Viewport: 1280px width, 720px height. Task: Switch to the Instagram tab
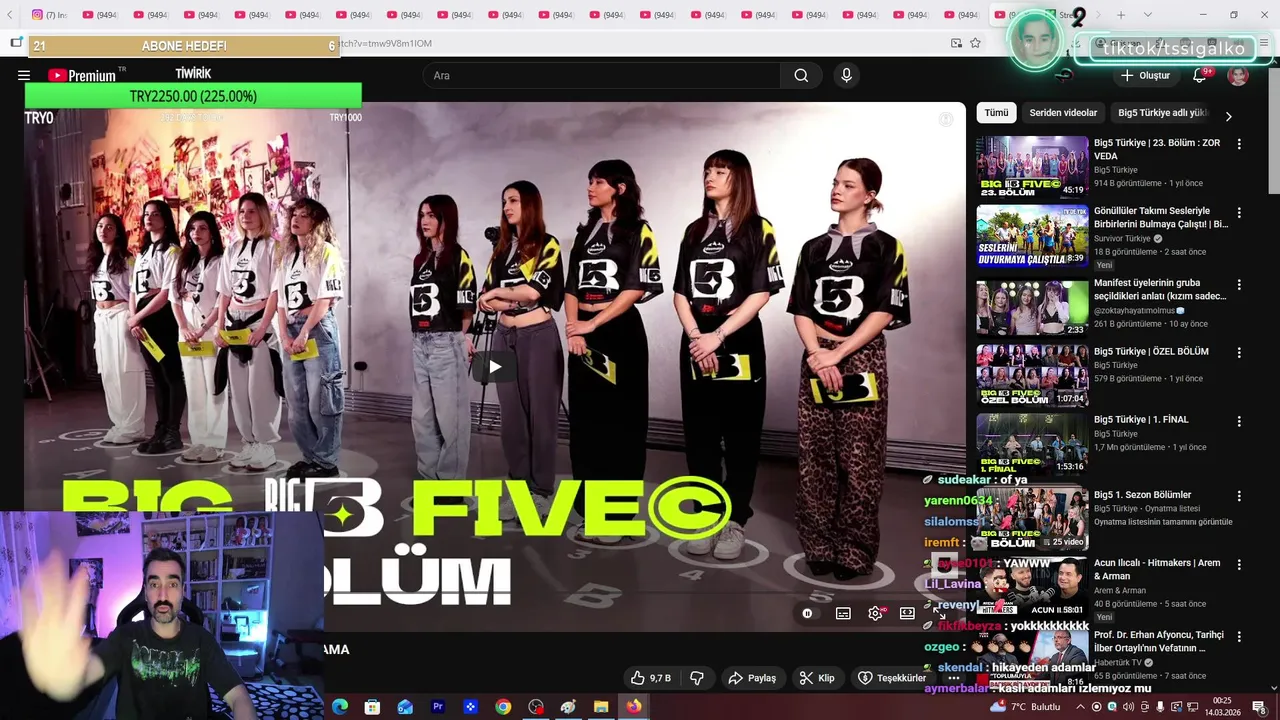point(49,15)
